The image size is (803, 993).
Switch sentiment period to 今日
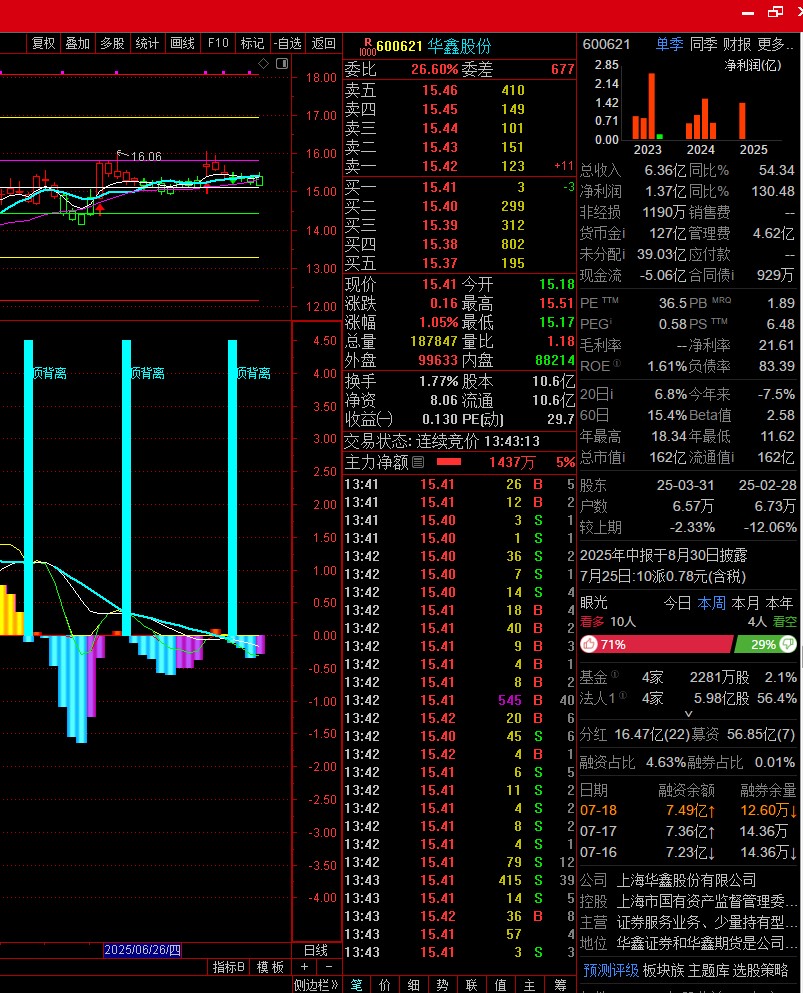coord(677,603)
